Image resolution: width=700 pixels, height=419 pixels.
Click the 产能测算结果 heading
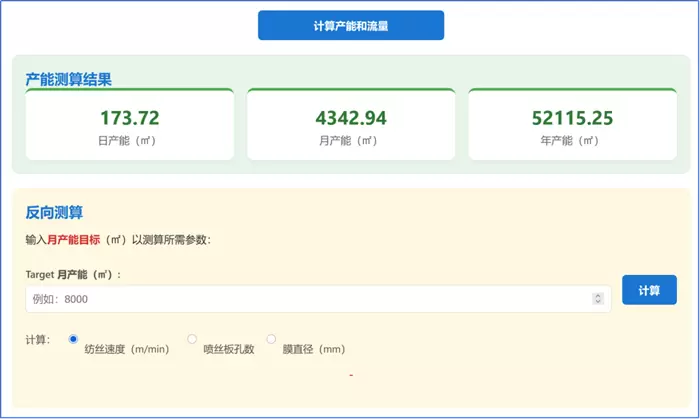[69, 78]
